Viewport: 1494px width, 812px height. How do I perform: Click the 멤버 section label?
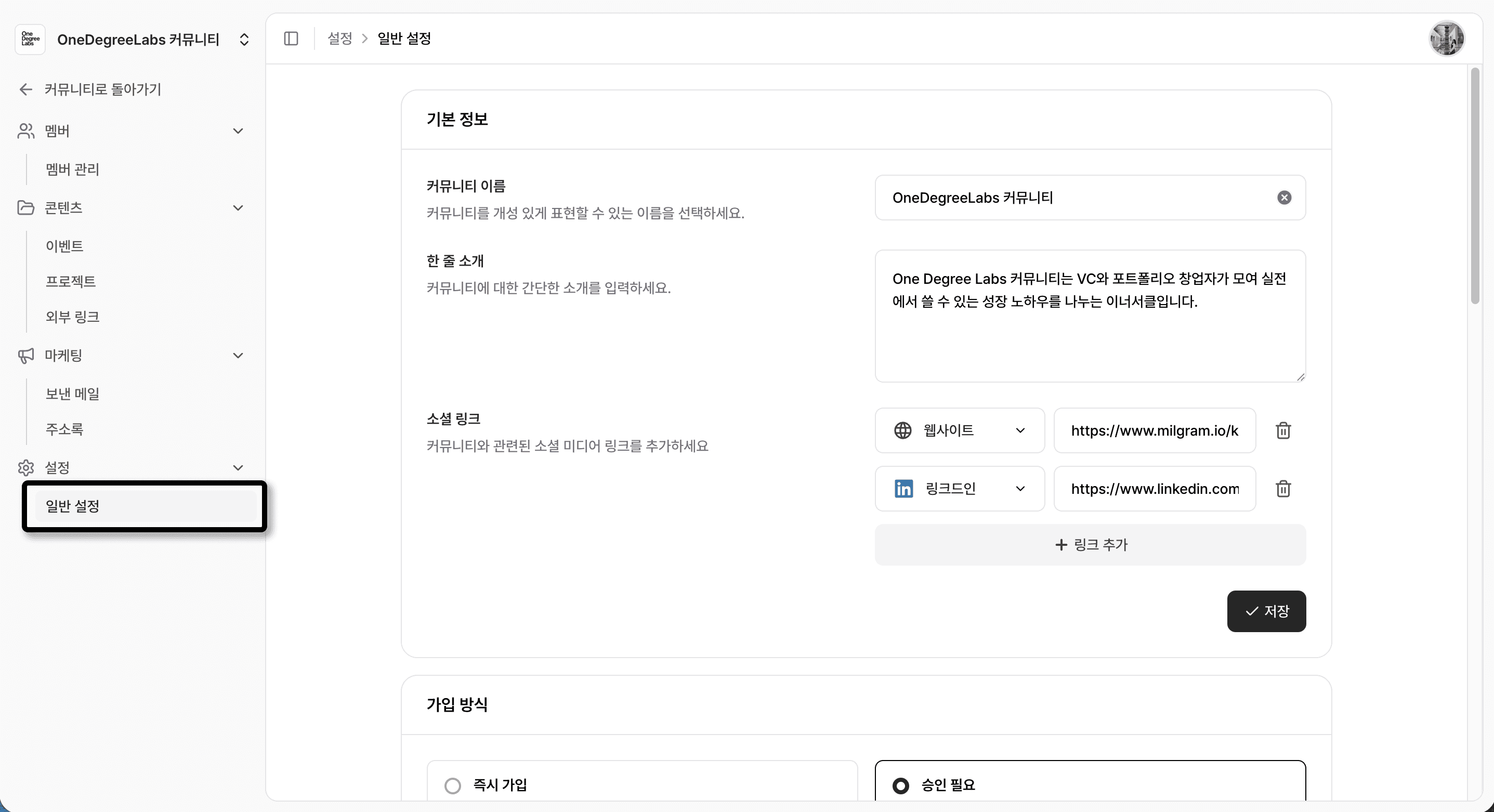(x=57, y=131)
